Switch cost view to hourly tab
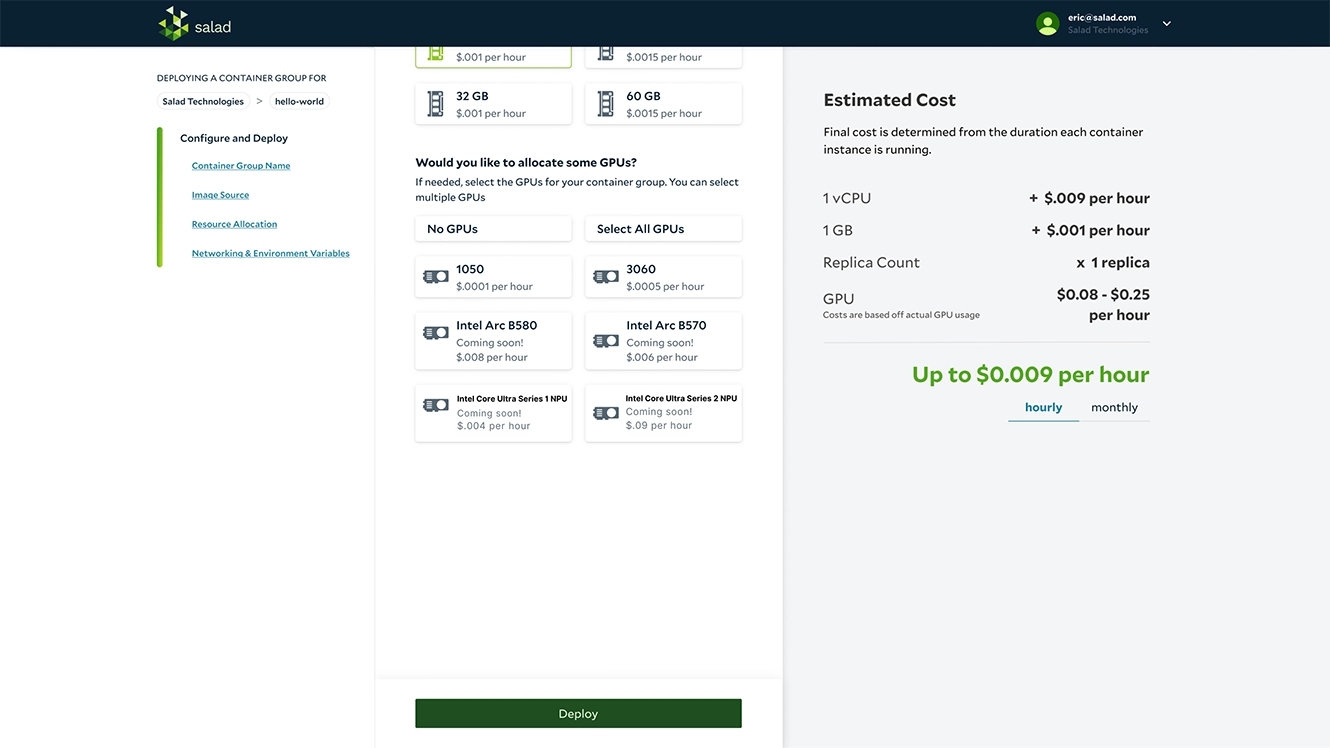Viewport: 1330px width, 748px height. (x=1043, y=408)
